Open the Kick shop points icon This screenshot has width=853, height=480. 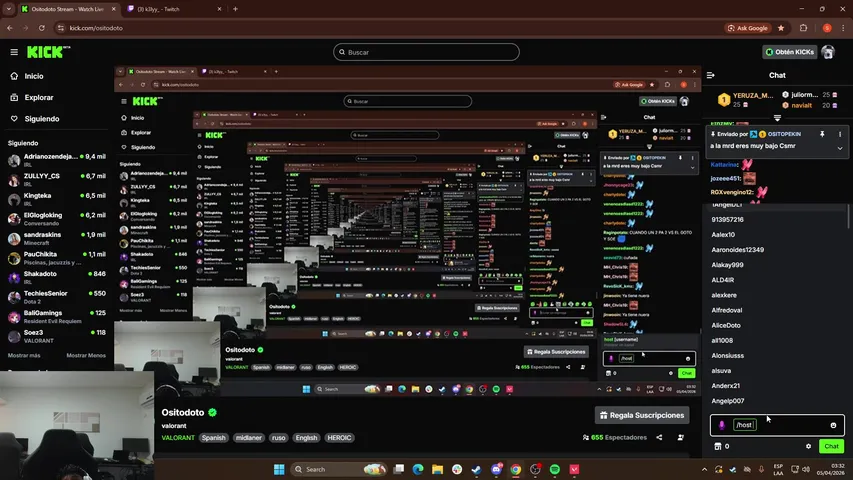tap(718, 446)
